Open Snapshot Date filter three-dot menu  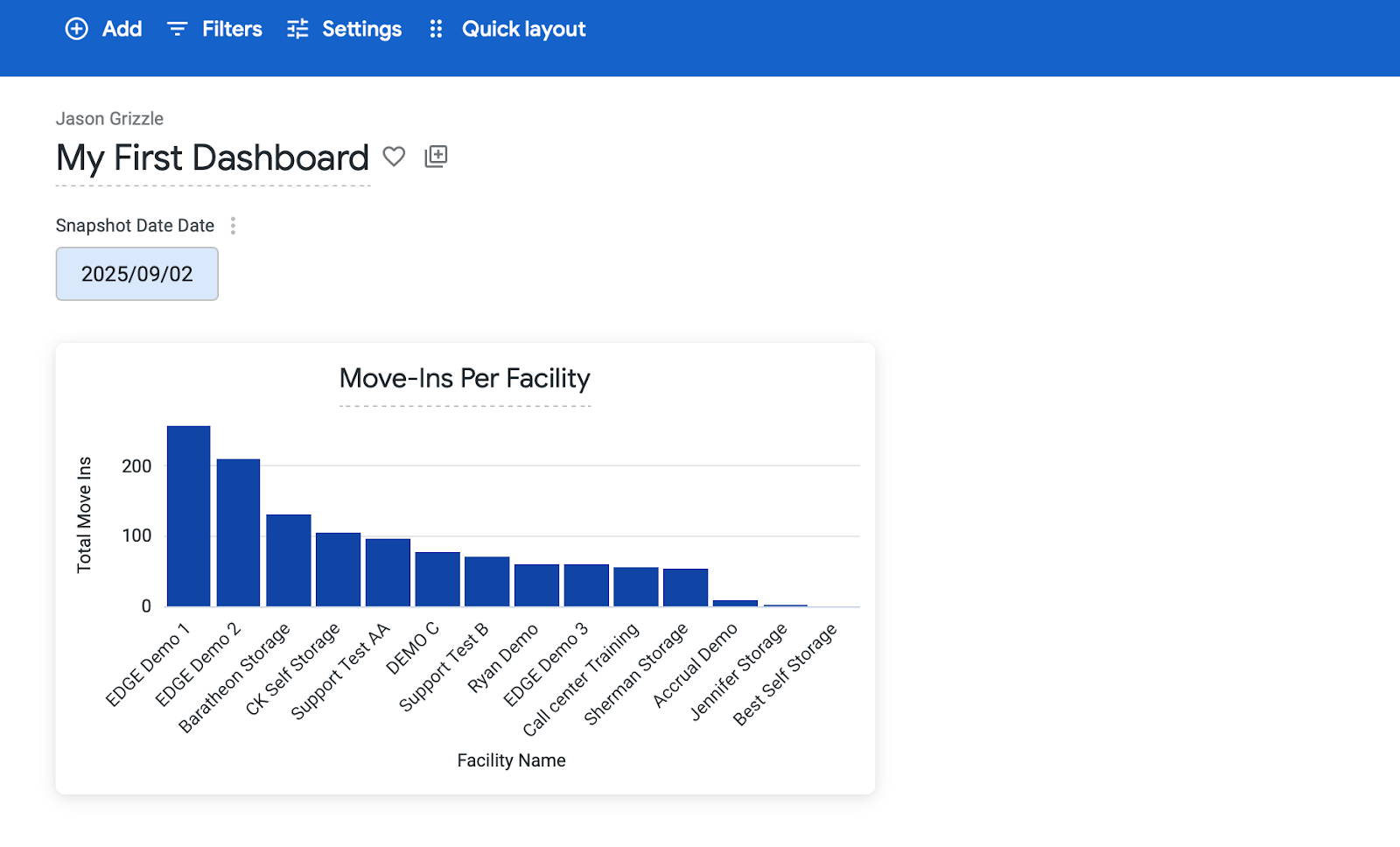point(233,226)
